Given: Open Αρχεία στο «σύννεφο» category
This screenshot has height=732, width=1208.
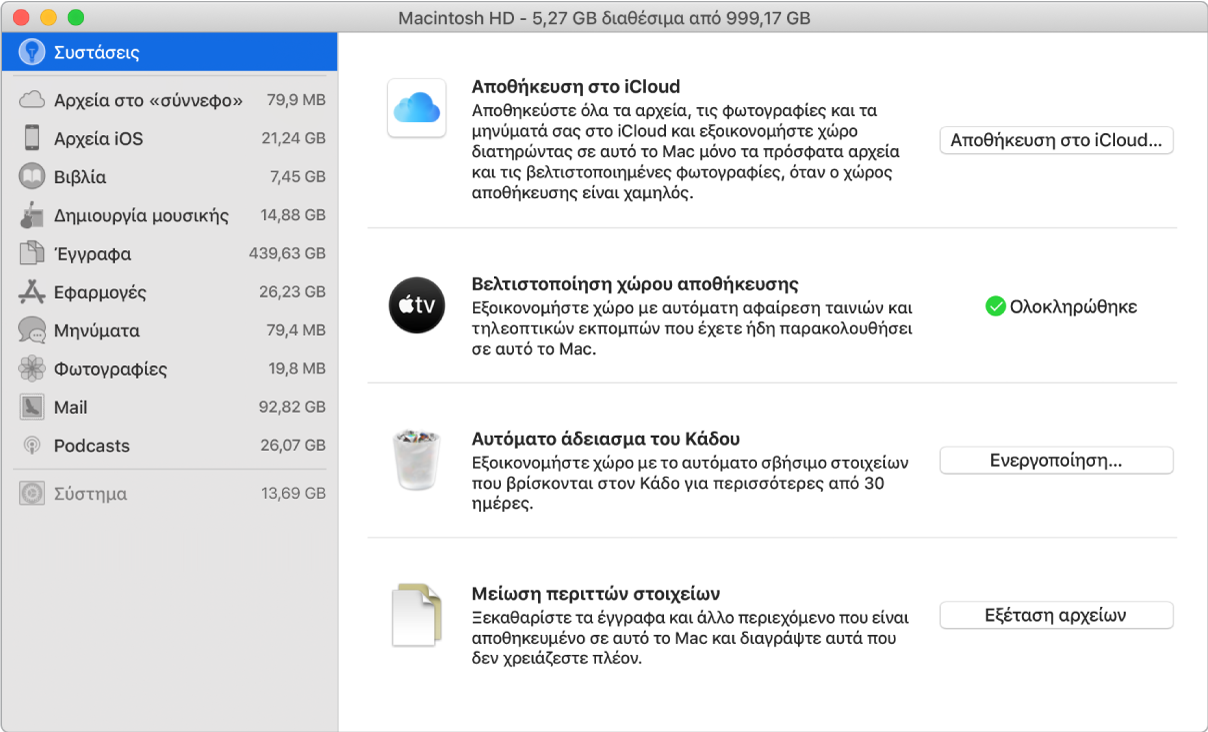Looking at the screenshot, I should (x=148, y=100).
